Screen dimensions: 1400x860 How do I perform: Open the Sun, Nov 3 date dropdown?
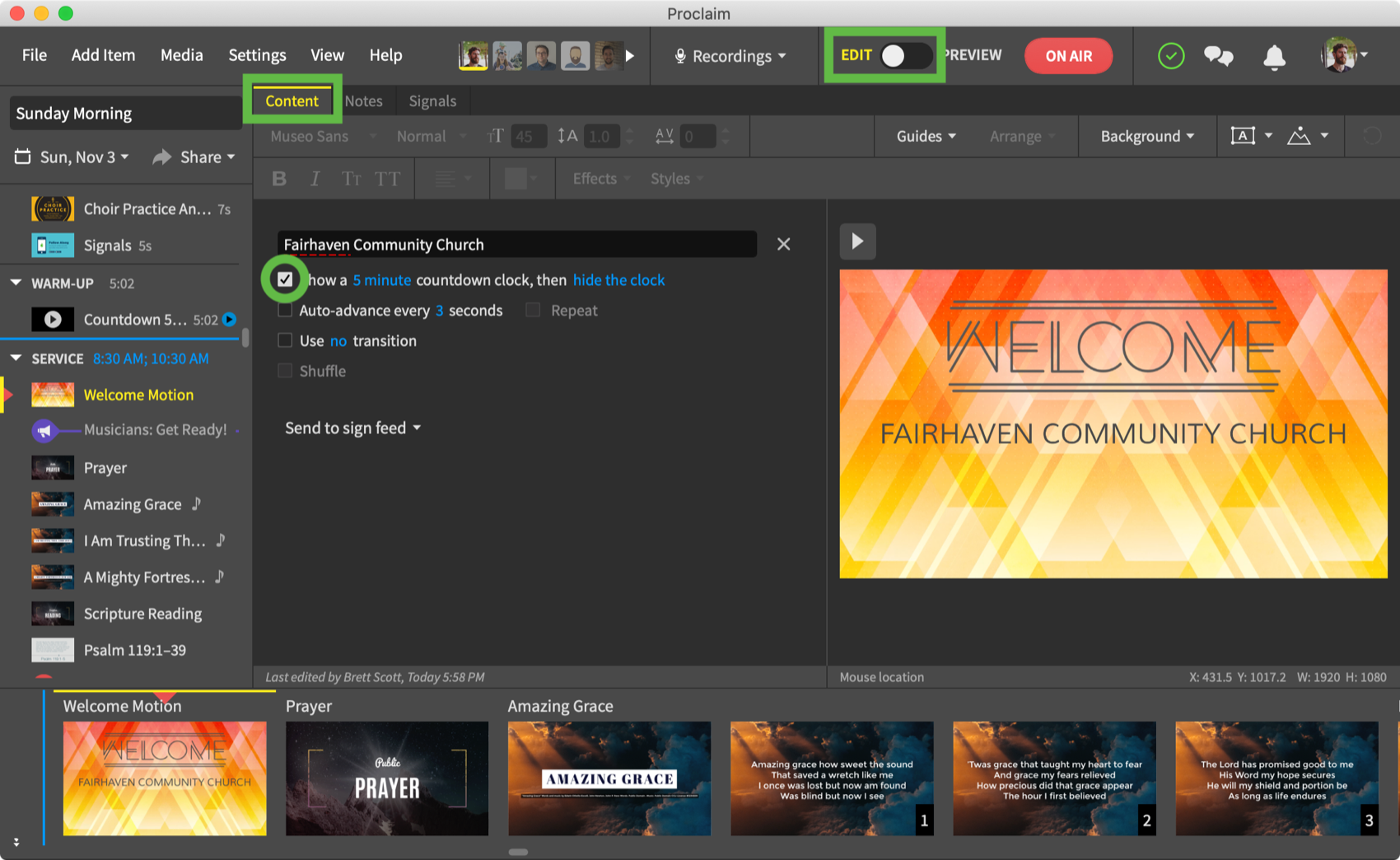[x=84, y=157]
